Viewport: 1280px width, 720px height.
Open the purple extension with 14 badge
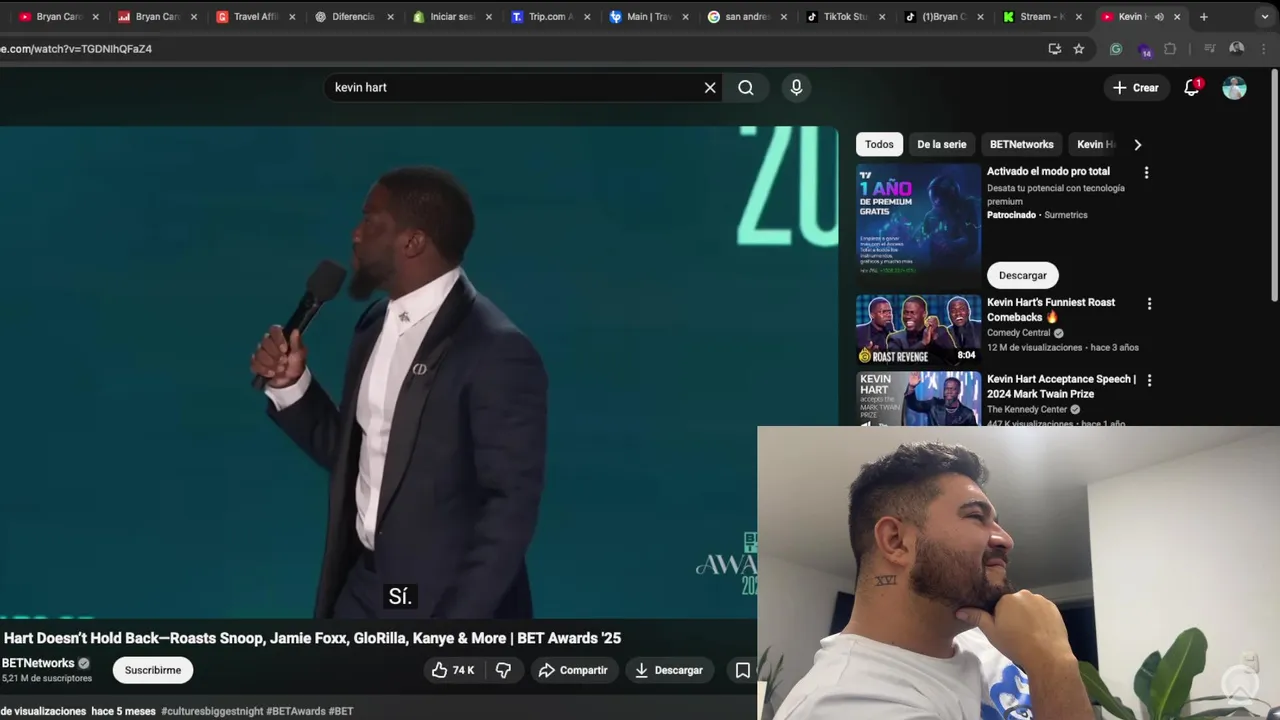(1144, 49)
